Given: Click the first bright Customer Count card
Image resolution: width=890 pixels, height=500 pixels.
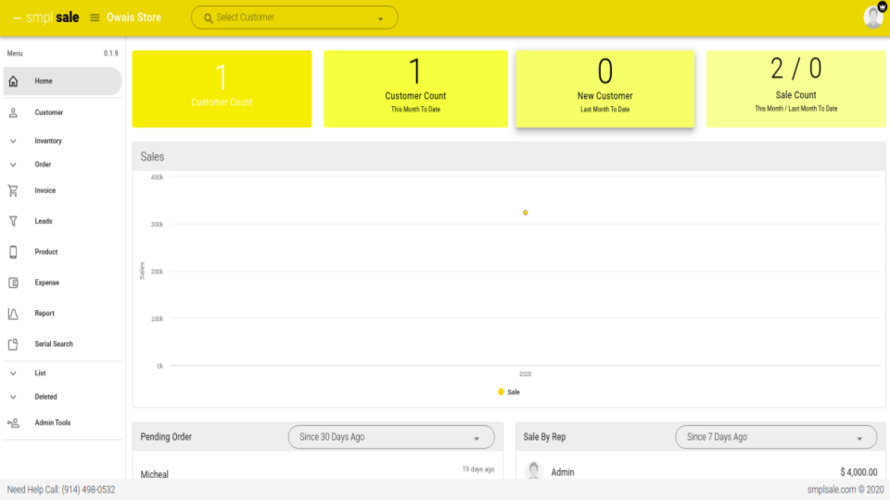Looking at the screenshot, I should point(222,89).
